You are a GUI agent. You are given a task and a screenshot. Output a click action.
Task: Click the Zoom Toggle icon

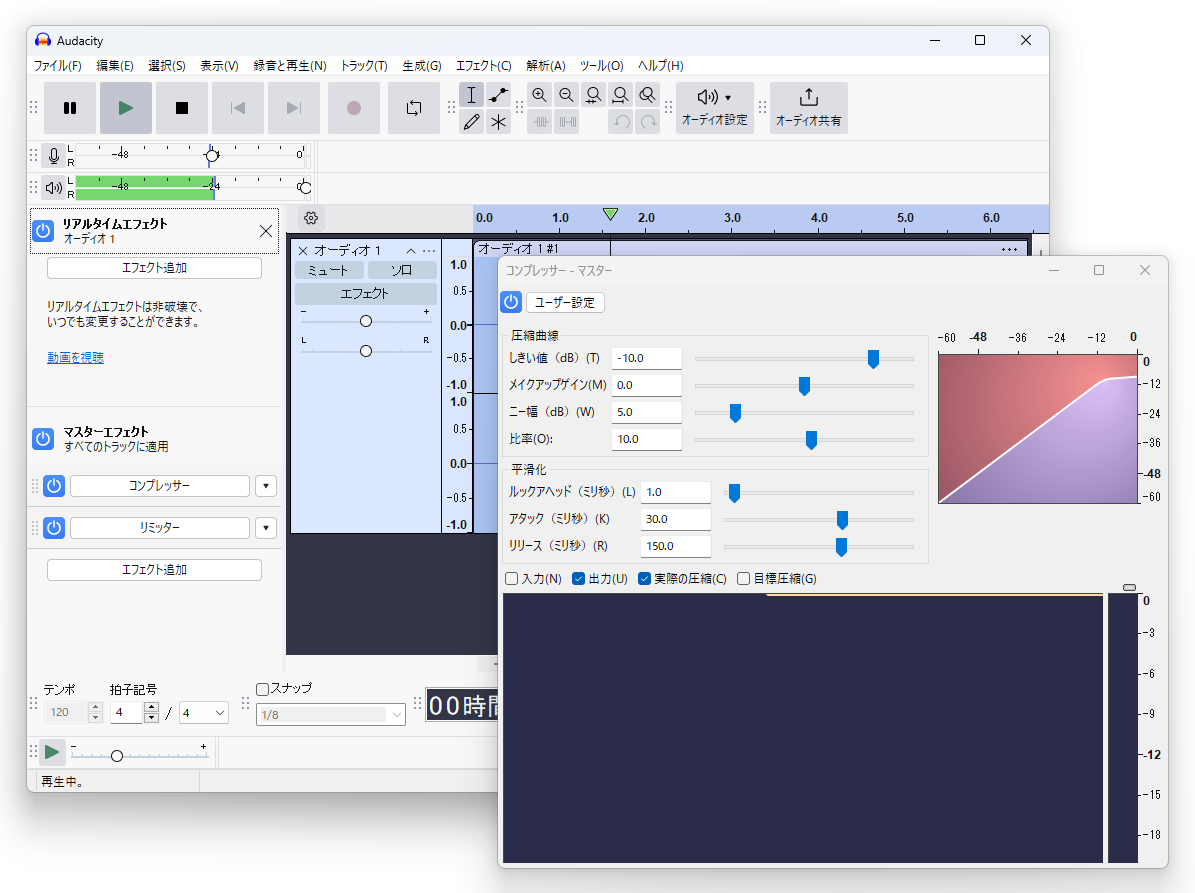coord(647,95)
